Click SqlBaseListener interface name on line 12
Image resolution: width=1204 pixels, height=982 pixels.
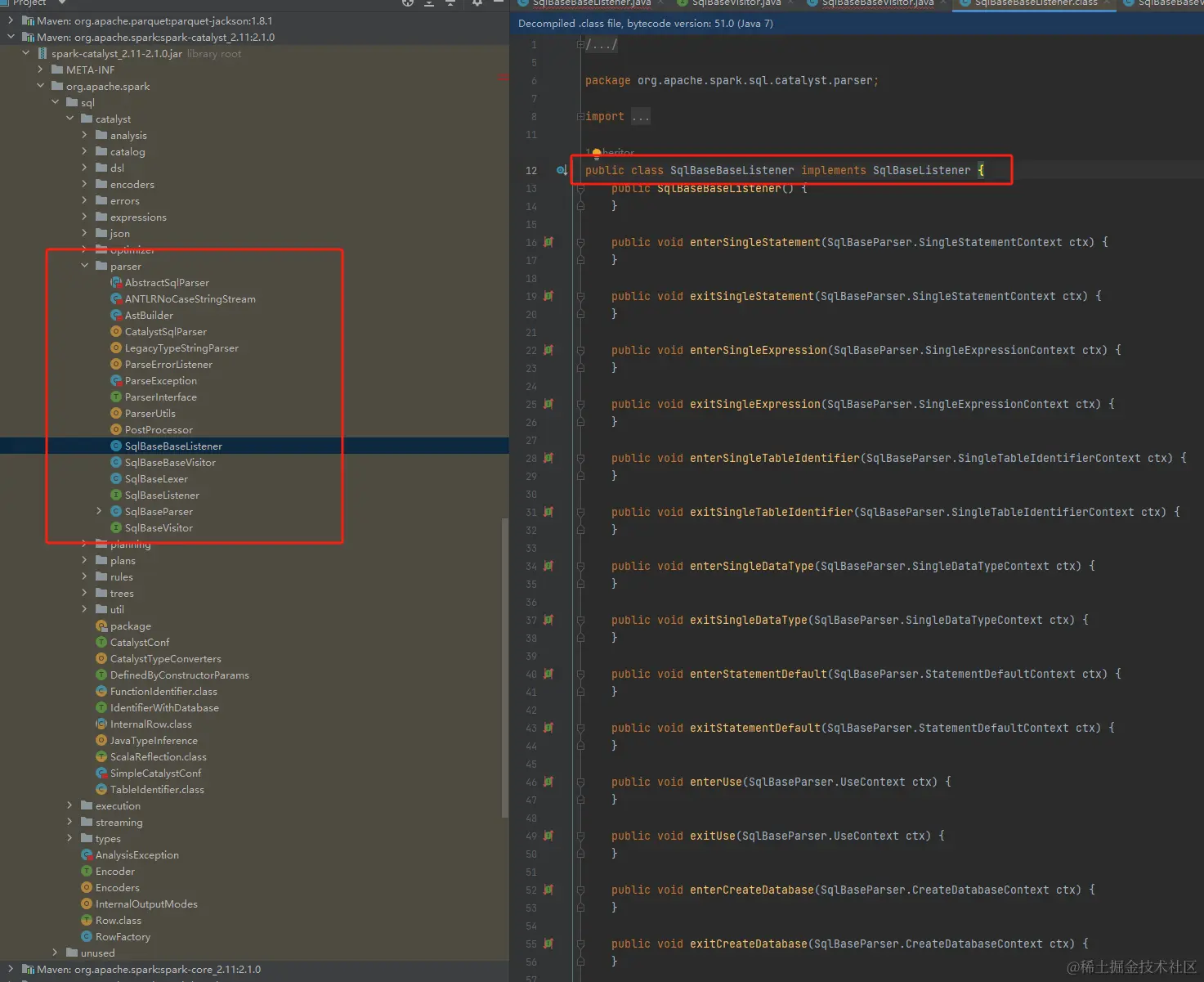921,170
